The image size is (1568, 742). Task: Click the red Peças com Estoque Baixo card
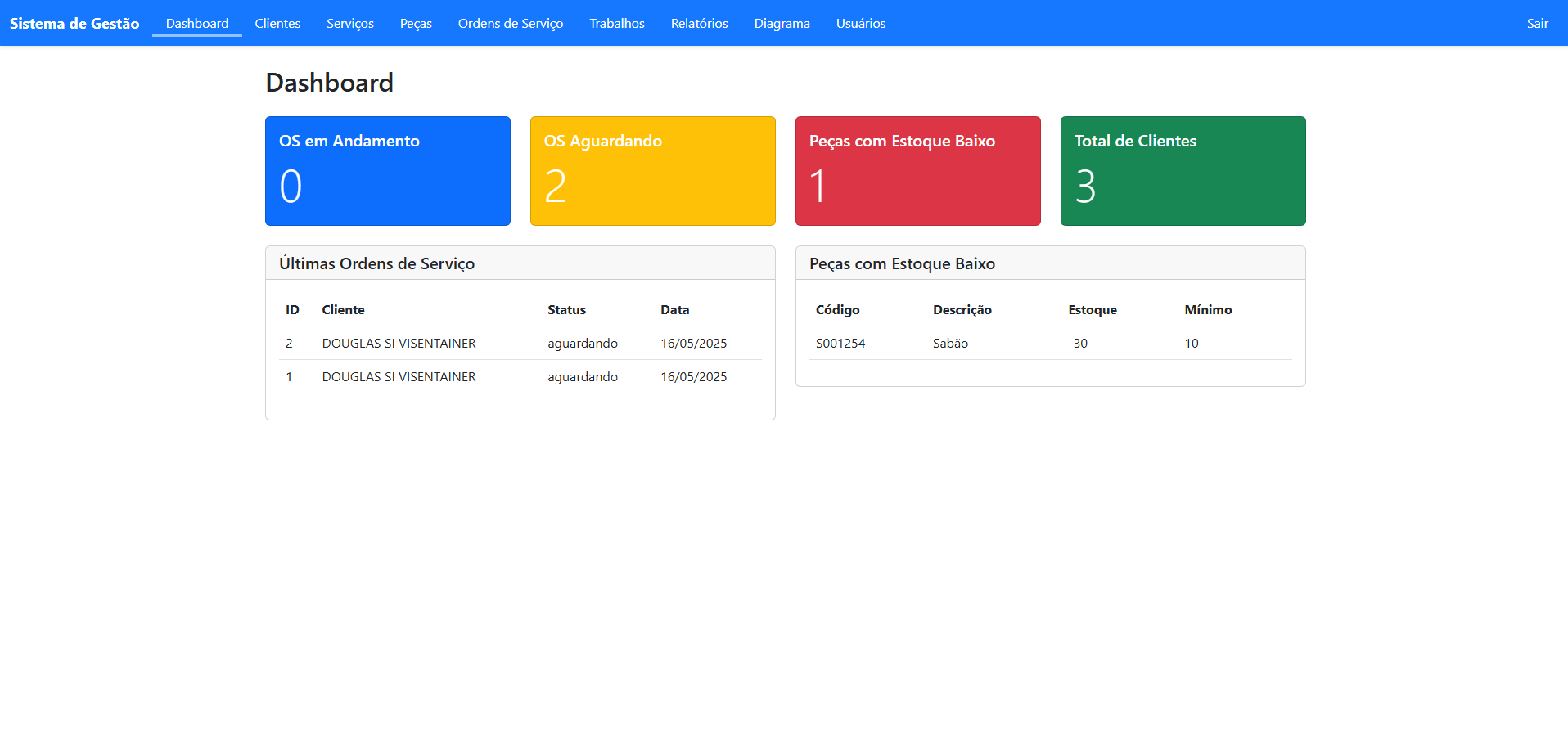tap(918, 171)
